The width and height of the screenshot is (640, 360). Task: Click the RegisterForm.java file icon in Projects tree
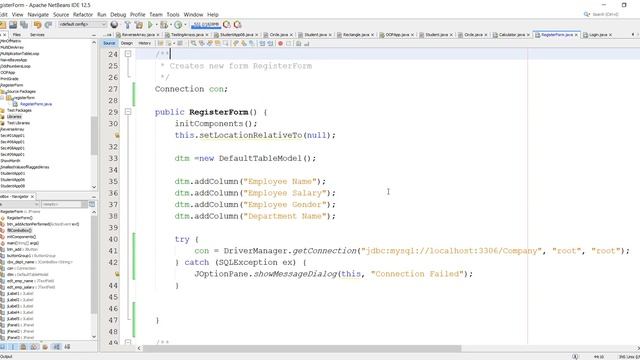[16, 104]
